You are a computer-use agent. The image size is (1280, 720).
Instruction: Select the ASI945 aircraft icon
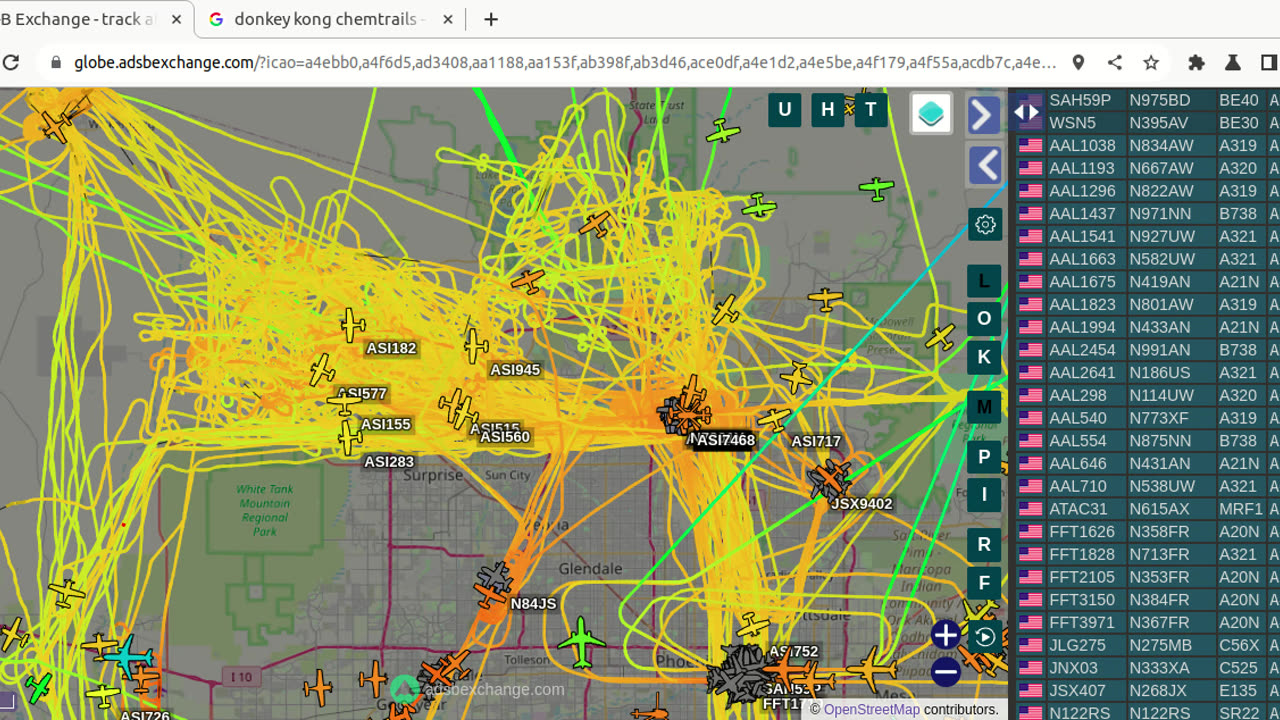(476, 346)
